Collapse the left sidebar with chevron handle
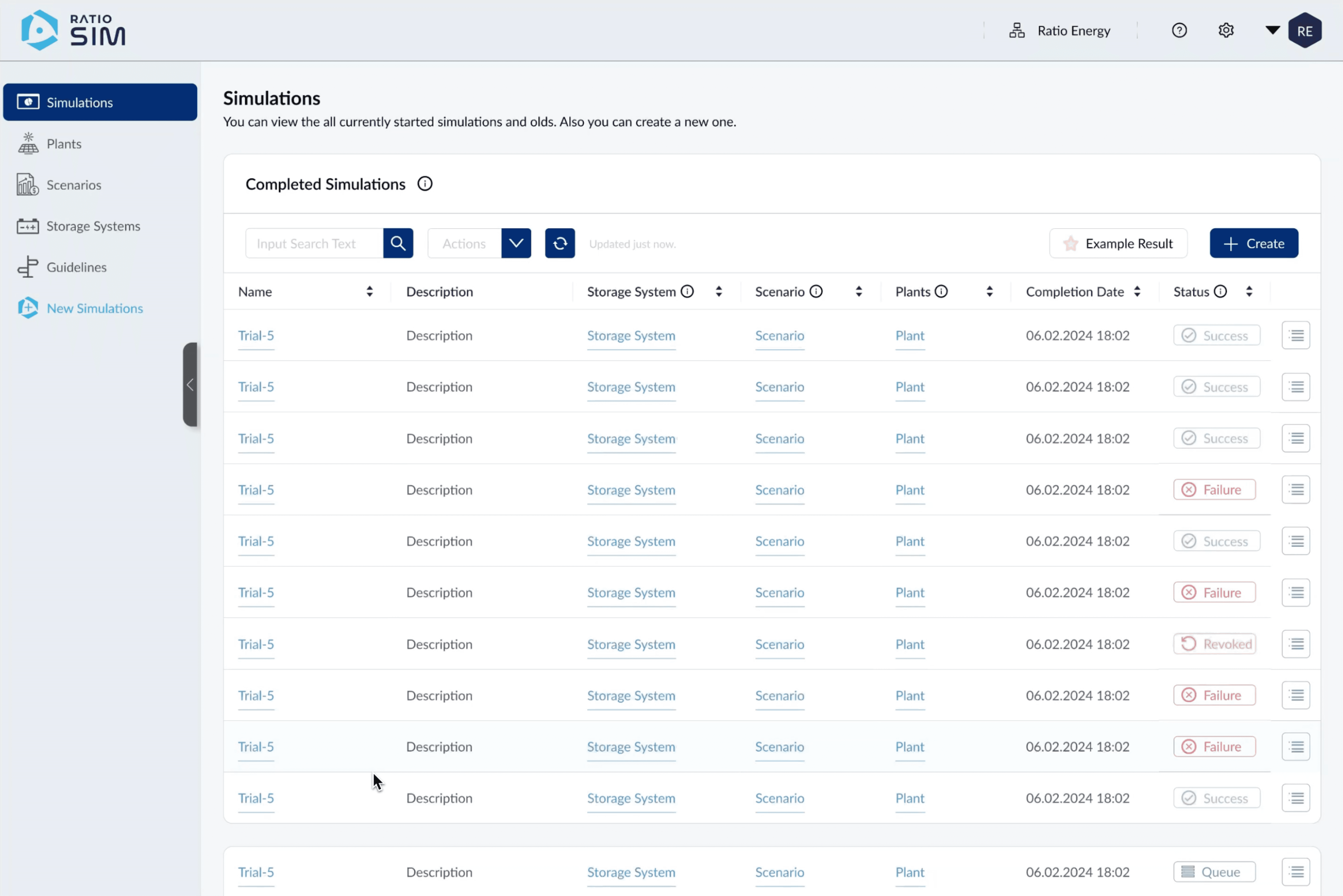 (190, 385)
